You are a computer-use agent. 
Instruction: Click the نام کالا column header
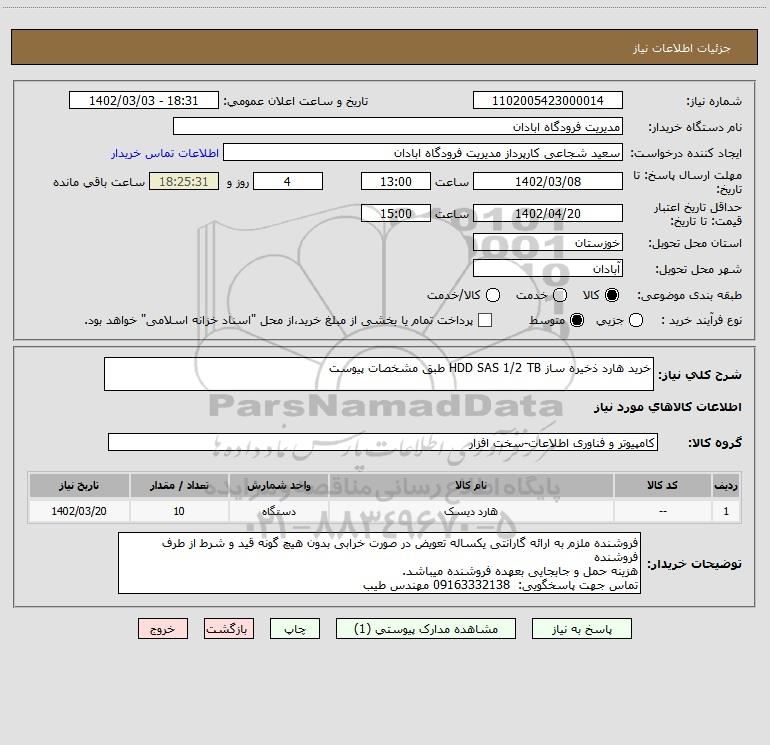point(470,486)
